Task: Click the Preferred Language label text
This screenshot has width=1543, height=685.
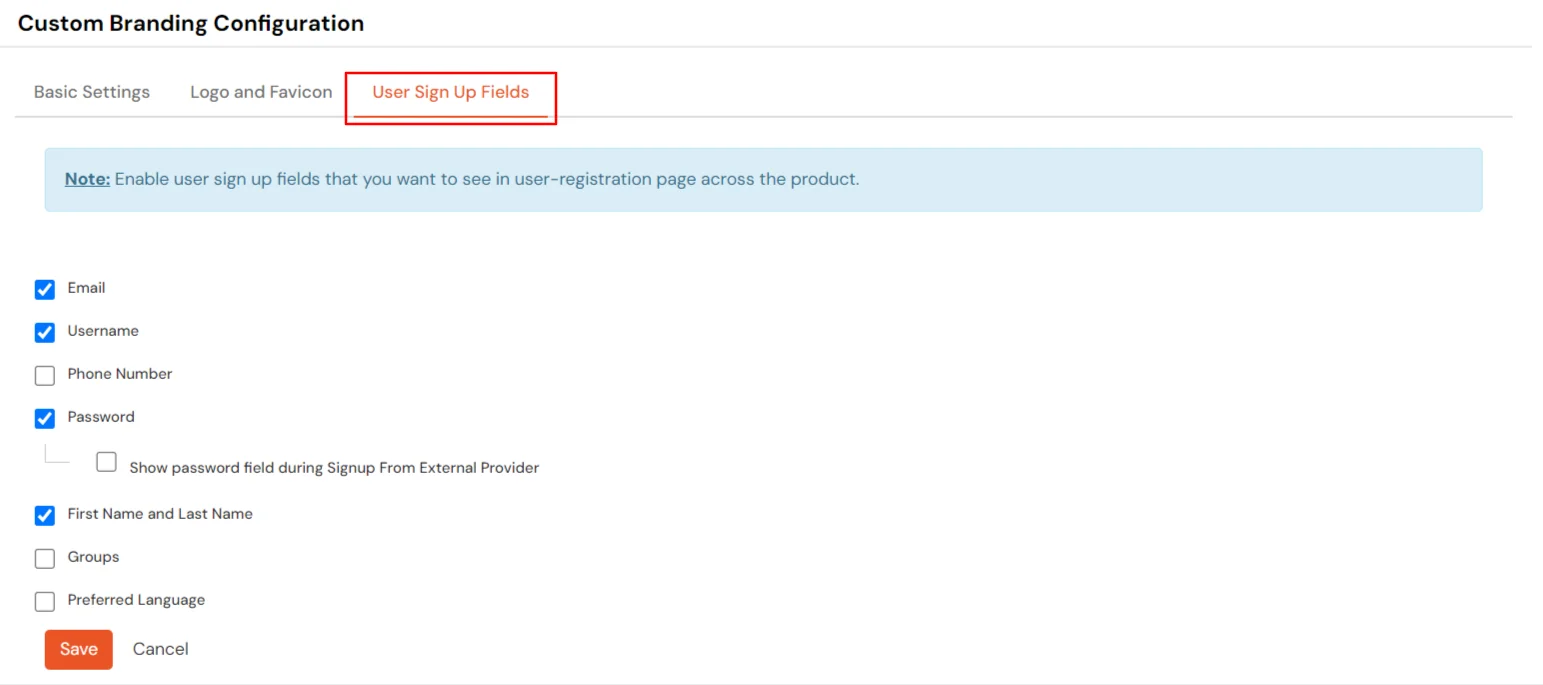Action: pos(135,600)
